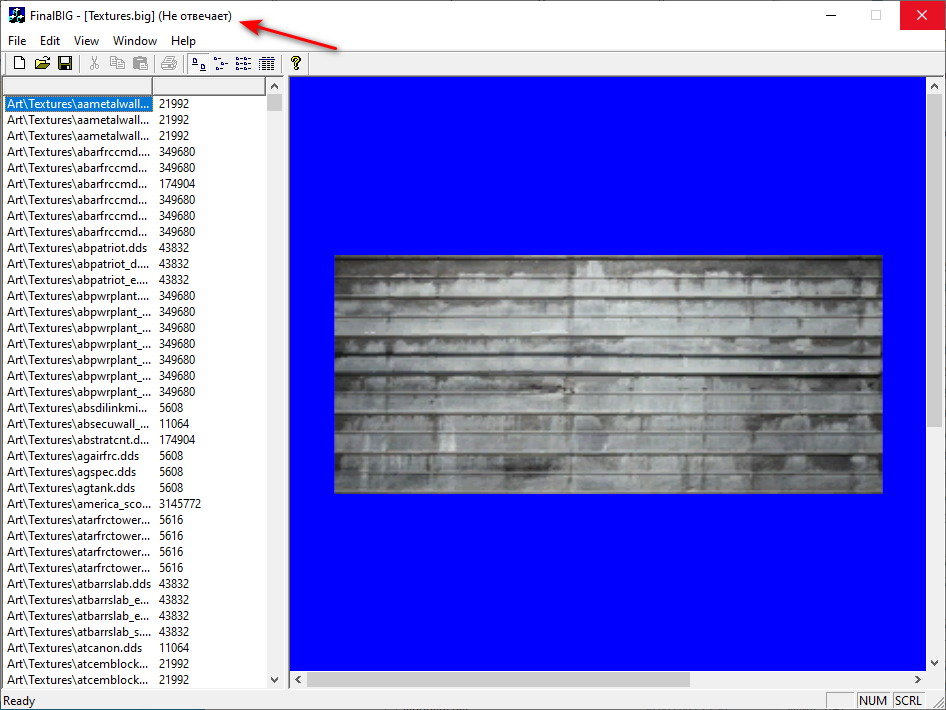Click the Print toolbar icon
This screenshot has width=946, height=710.
[x=169, y=63]
